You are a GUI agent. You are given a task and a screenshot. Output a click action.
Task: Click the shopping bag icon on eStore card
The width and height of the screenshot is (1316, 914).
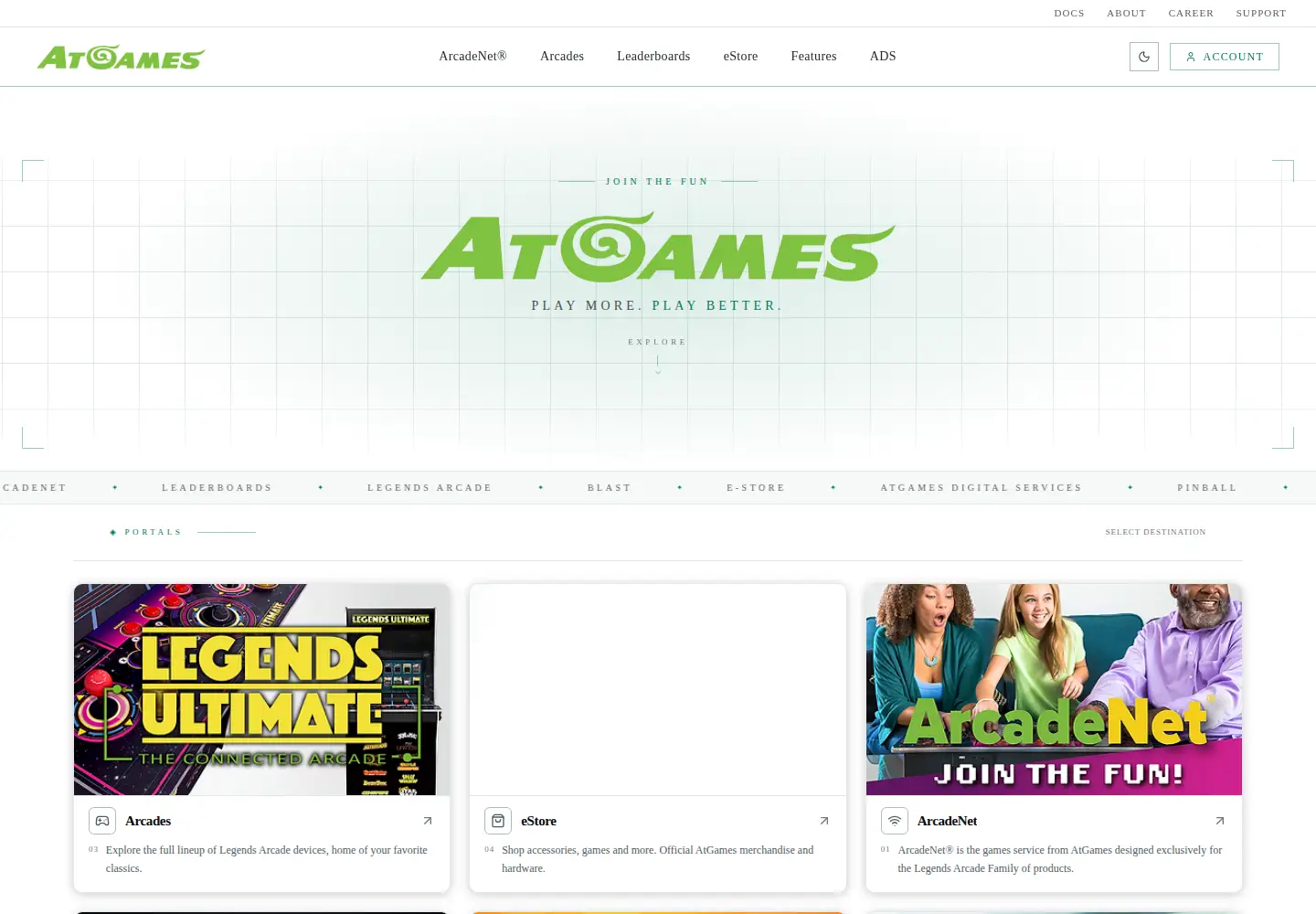498,821
